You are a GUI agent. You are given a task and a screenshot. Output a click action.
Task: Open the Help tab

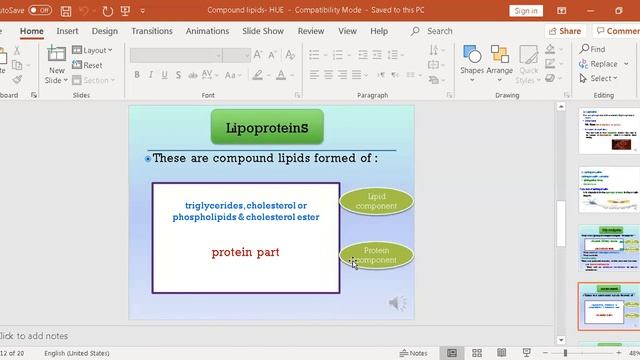point(379,31)
